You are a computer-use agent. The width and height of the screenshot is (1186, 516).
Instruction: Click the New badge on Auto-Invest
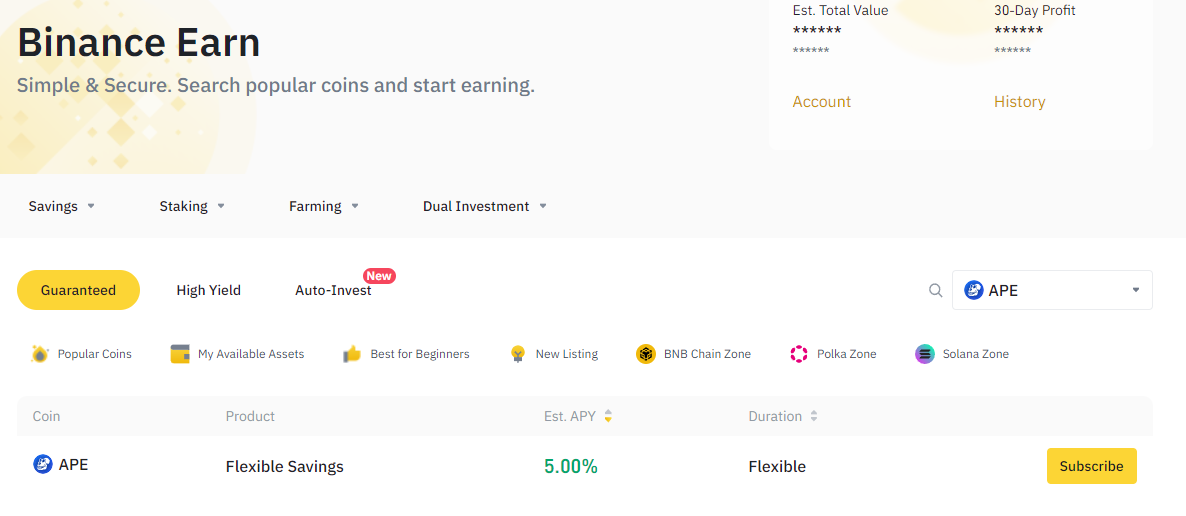click(379, 275)
